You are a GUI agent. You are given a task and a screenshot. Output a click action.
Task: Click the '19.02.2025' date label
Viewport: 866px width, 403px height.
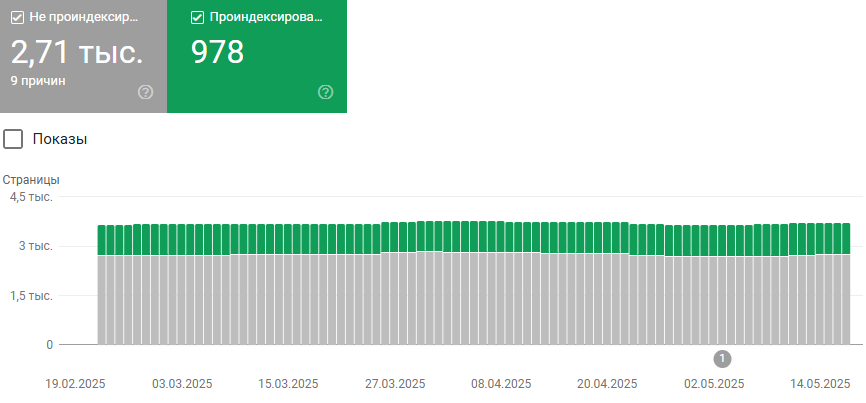[75, 384]
